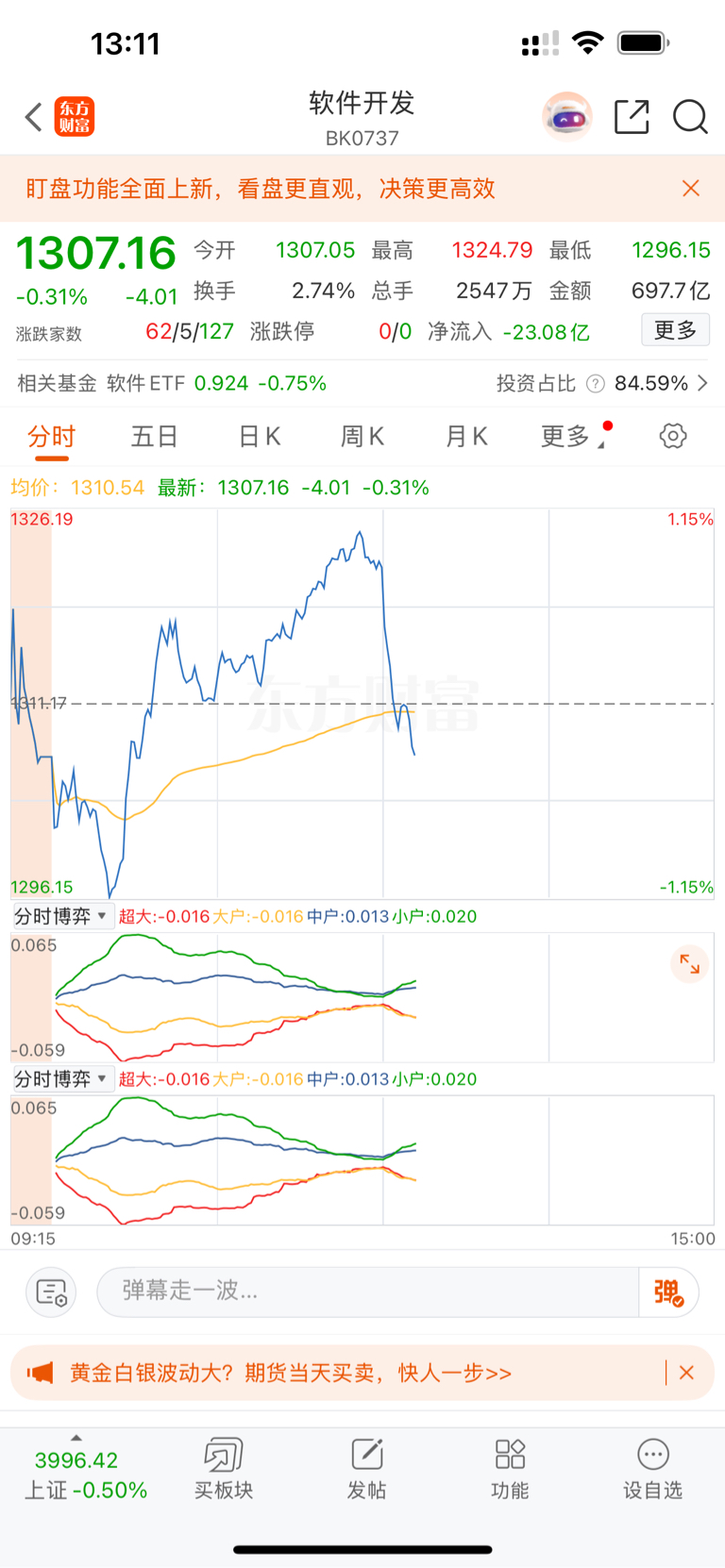Open the bullet comment list icon
The height and width of the screenshot is (1568, 725).
click(51, 1292)
